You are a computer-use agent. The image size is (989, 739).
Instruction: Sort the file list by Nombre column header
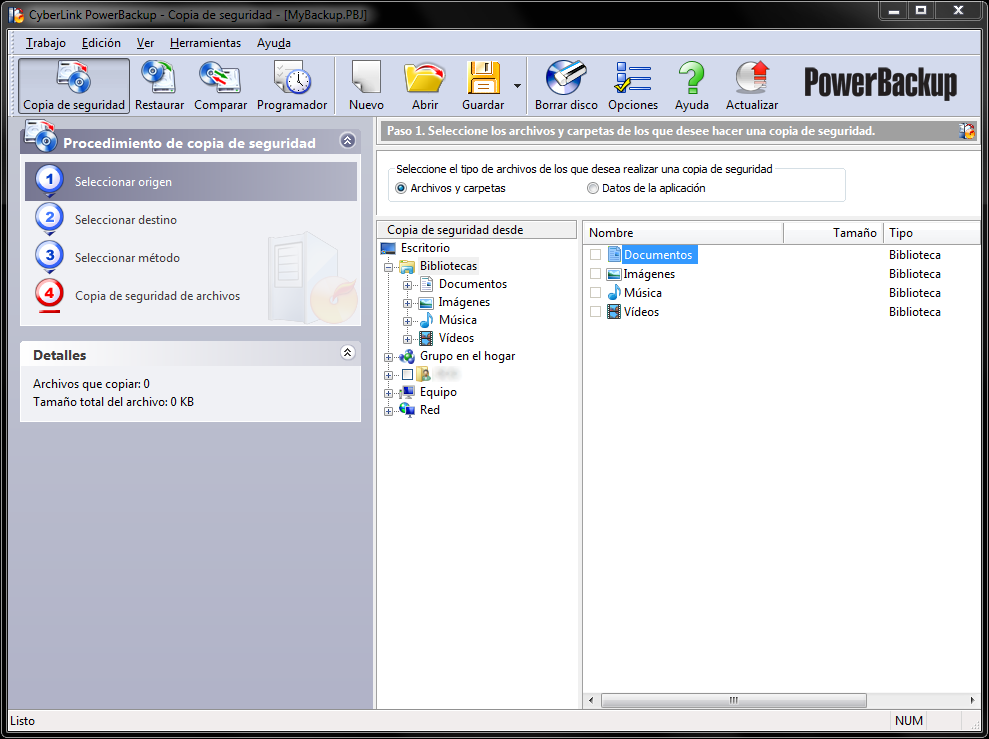[x=682, y=233]
